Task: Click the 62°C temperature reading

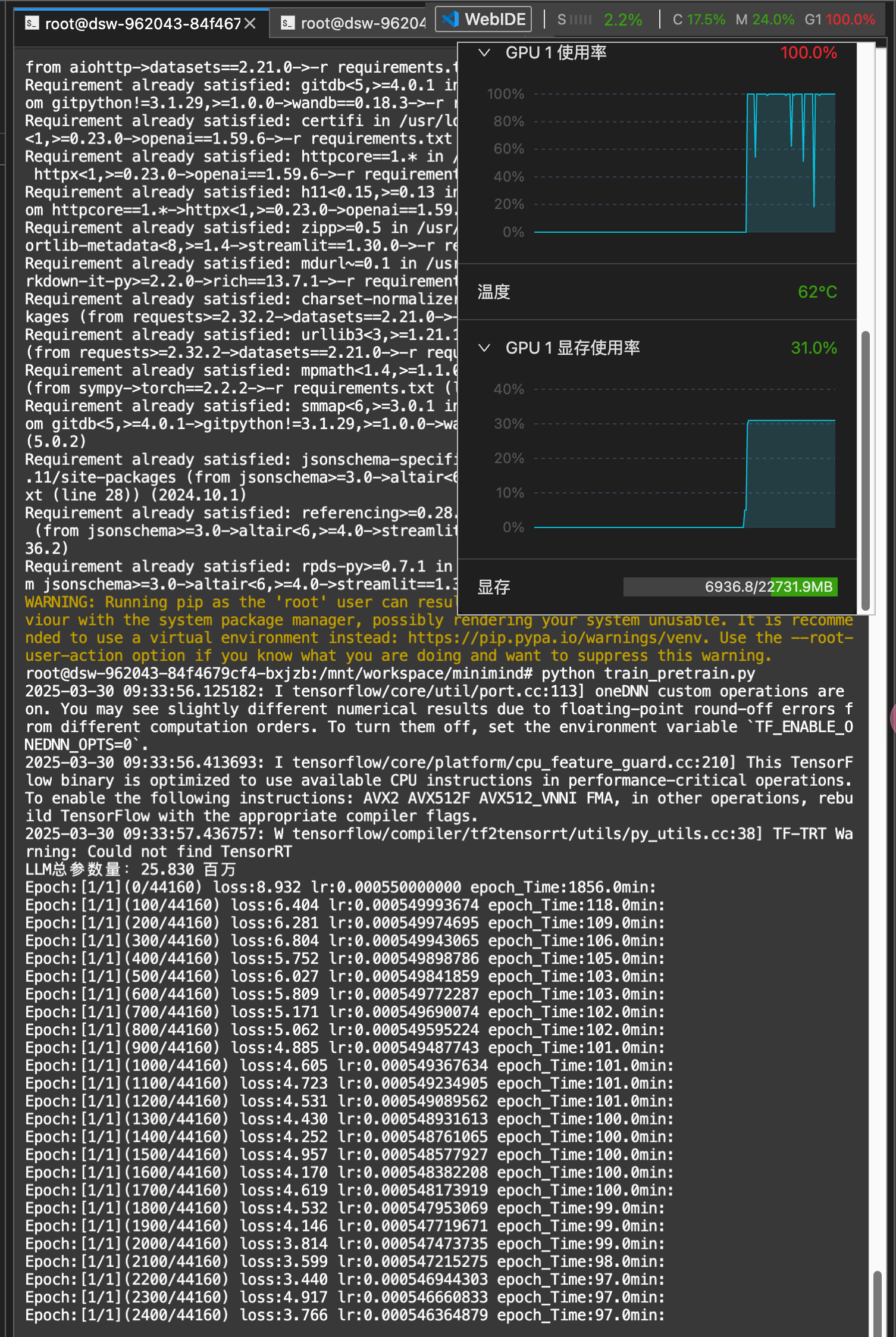Action: [x=817, y=292]
